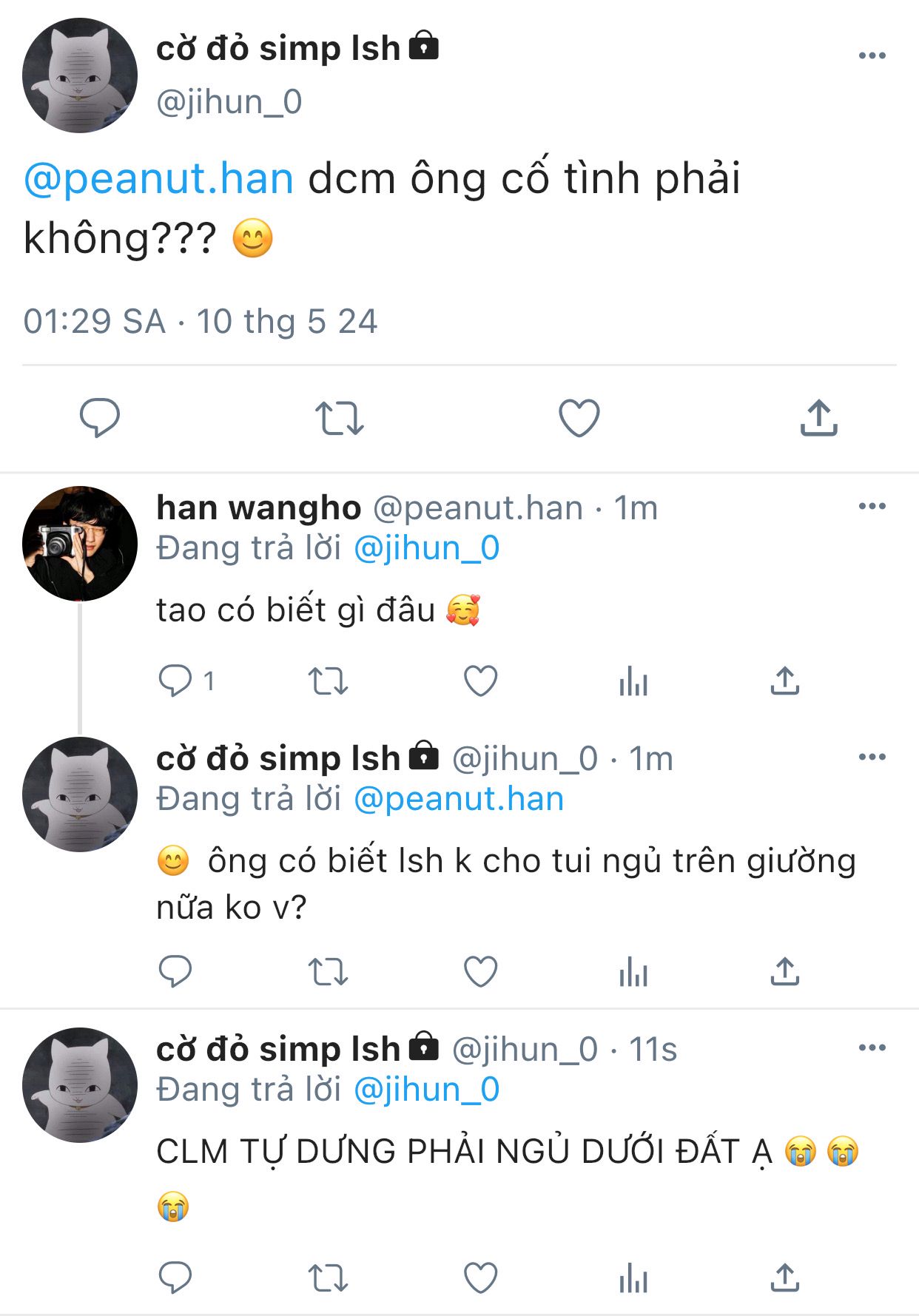Image resolution: width=919 pixels, height=1316 pixels.
Task: Reply to han wangho's tweet
Action: (175, 681)
